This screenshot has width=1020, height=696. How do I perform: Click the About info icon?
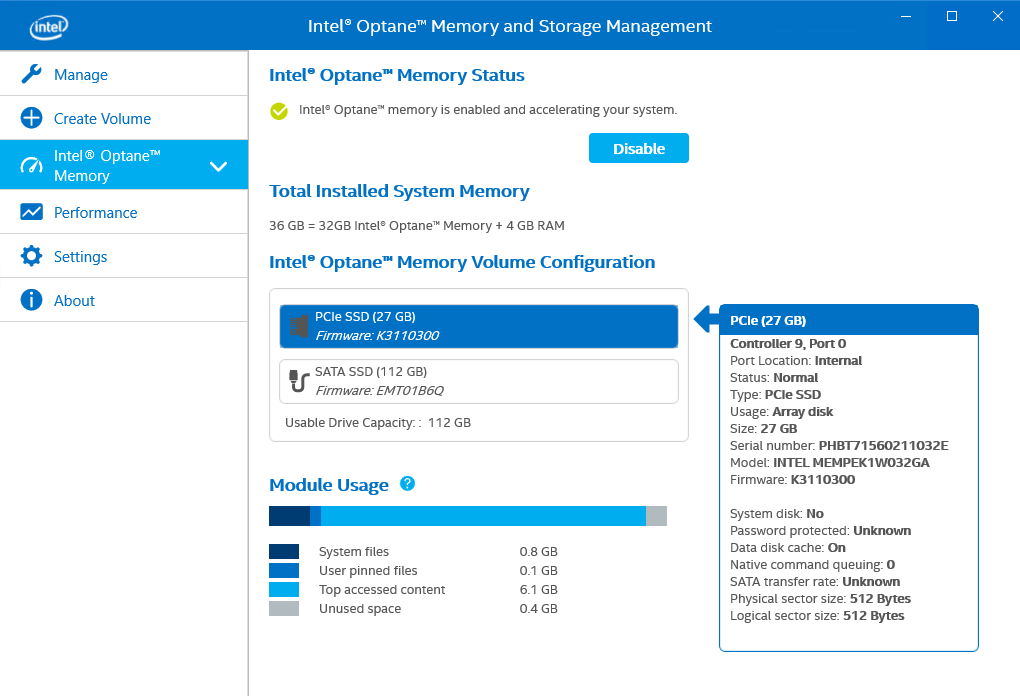point(31,300)
